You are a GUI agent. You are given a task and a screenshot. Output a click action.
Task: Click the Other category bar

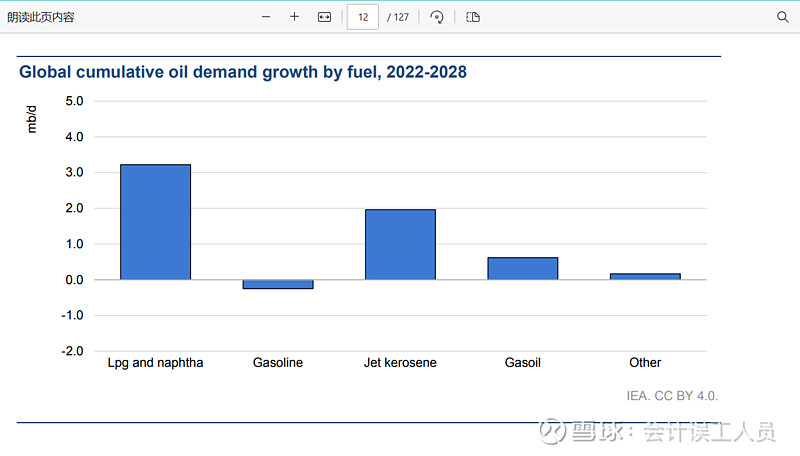point(645,276)
